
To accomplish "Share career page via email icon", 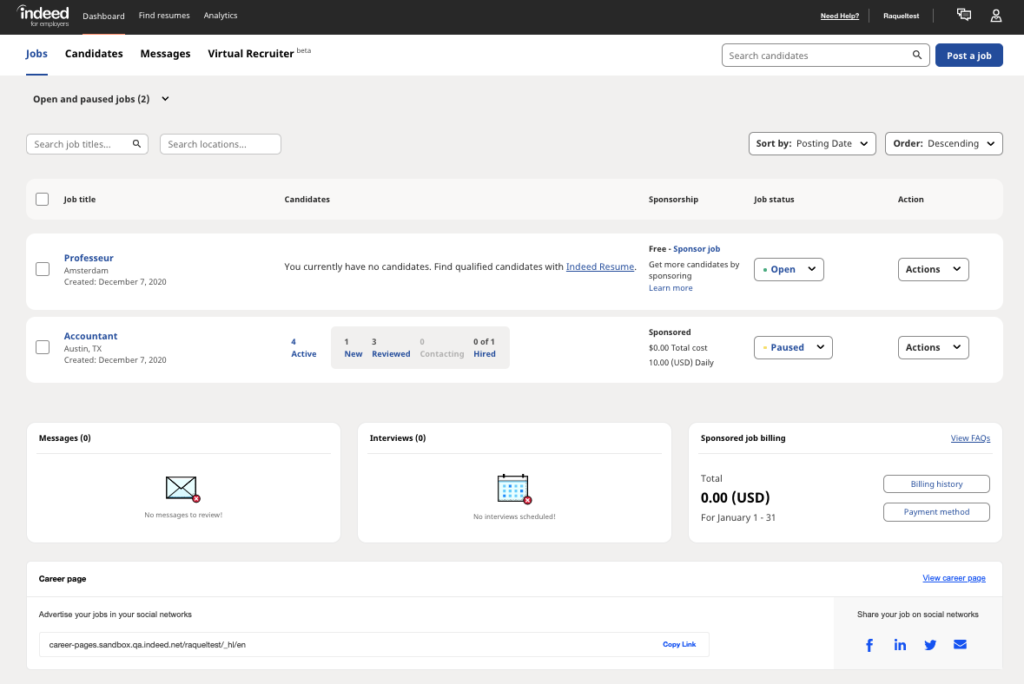I will pyautogui.click(x=960, y=644).
